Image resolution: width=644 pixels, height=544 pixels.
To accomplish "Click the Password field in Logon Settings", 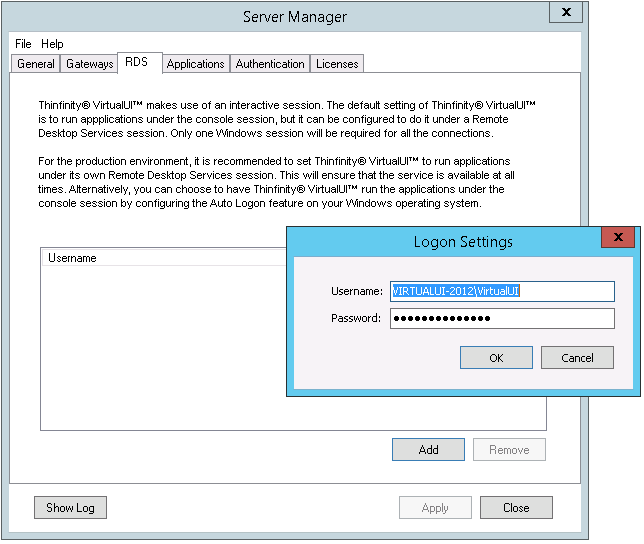I will [x=502, y=319].
